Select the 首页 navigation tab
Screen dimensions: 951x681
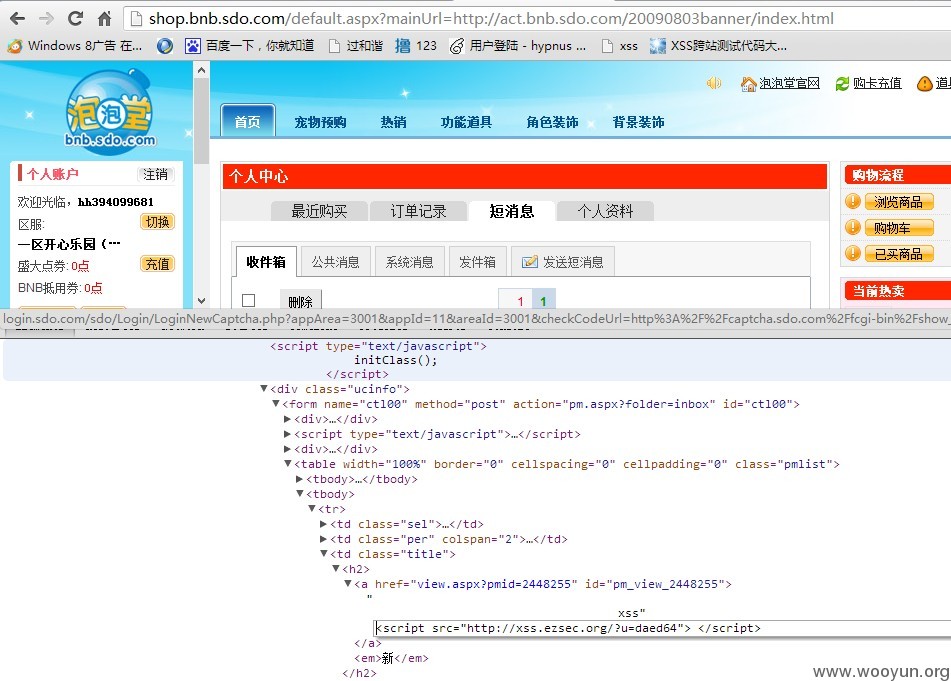click(x=247, y=121)
